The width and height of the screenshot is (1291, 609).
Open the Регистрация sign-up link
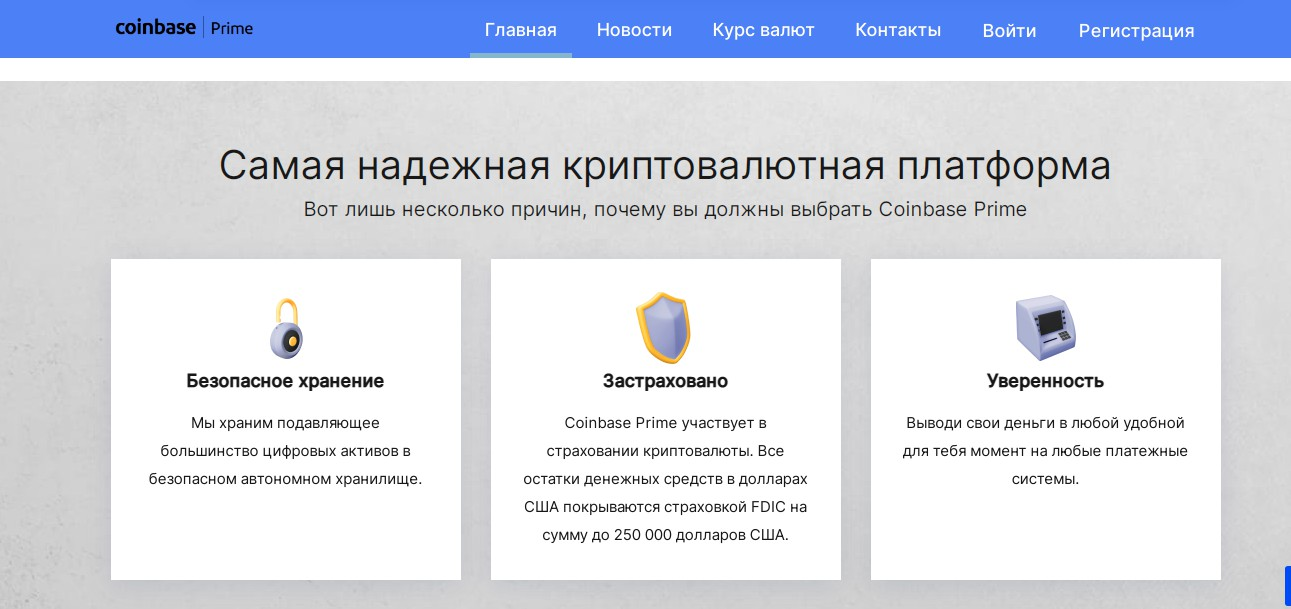[1136, 30]
